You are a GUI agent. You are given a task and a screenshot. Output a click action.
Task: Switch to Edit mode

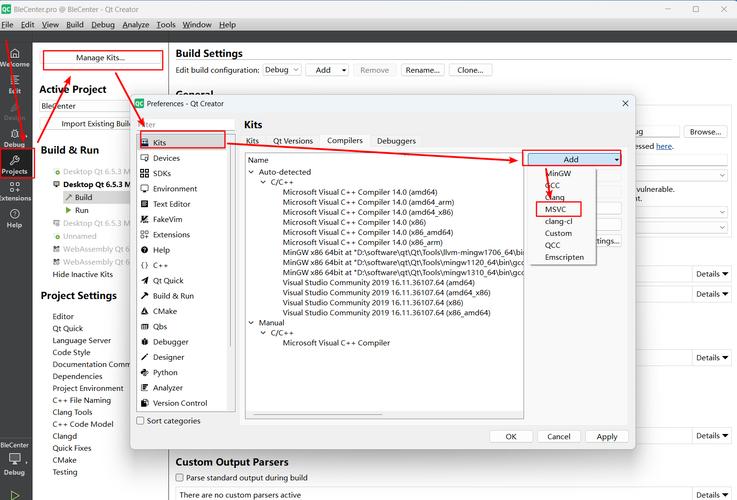[15, 85]
